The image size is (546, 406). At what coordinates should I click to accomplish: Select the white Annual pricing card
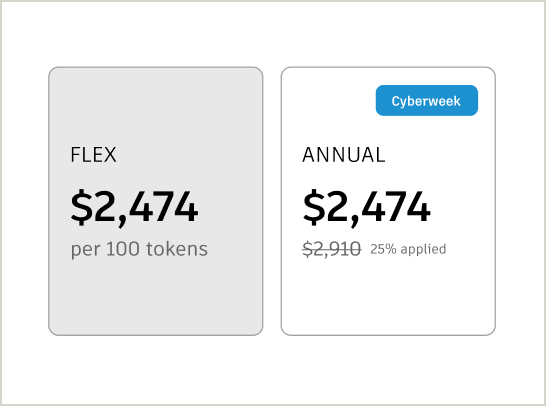(388, 201)
